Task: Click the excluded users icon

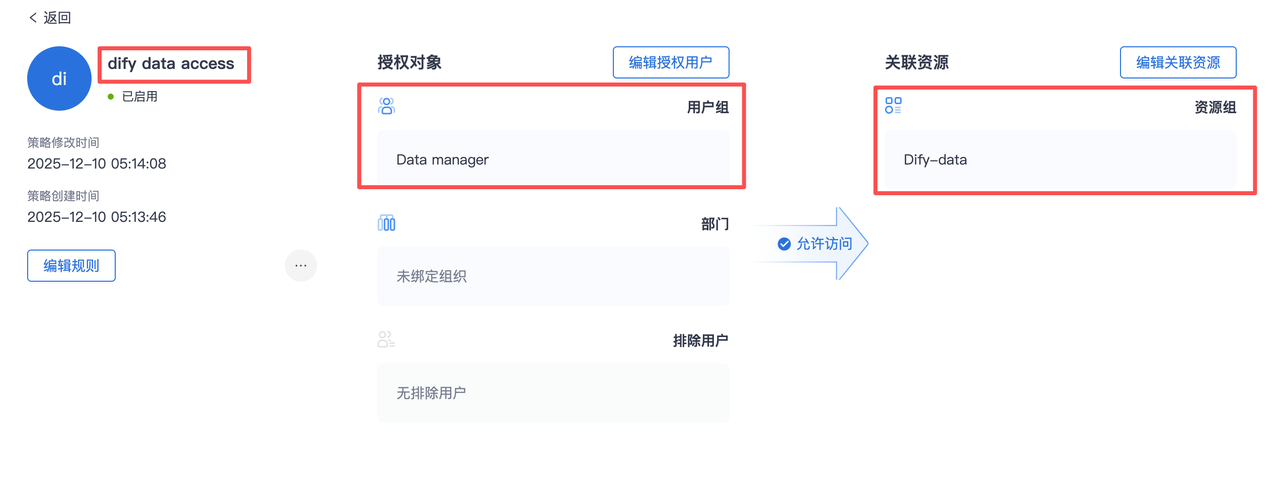Action: pos(387,340)
